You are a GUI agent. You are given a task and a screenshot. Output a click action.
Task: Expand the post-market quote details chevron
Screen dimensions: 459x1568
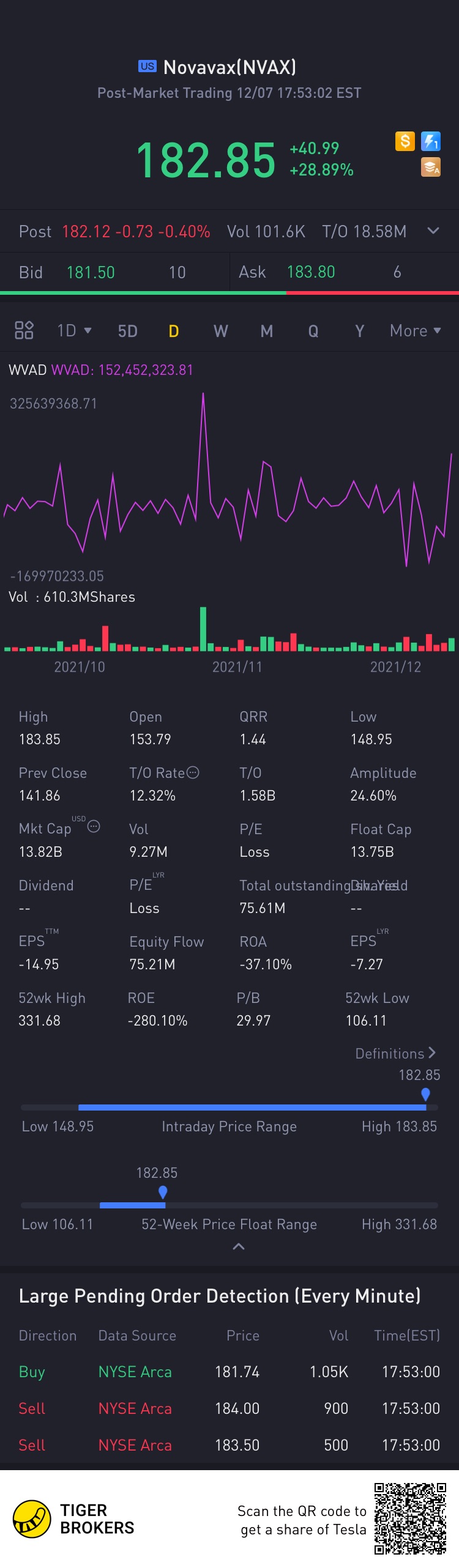pos(433,231)
